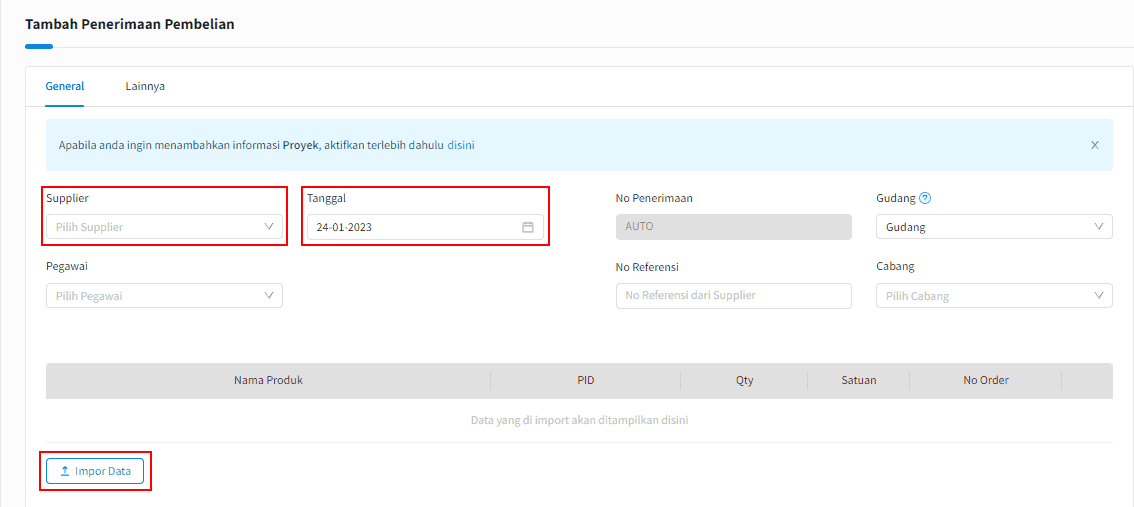
Task: Focus the No Referensi dari Supplier field
Action: tap(733, 296)
